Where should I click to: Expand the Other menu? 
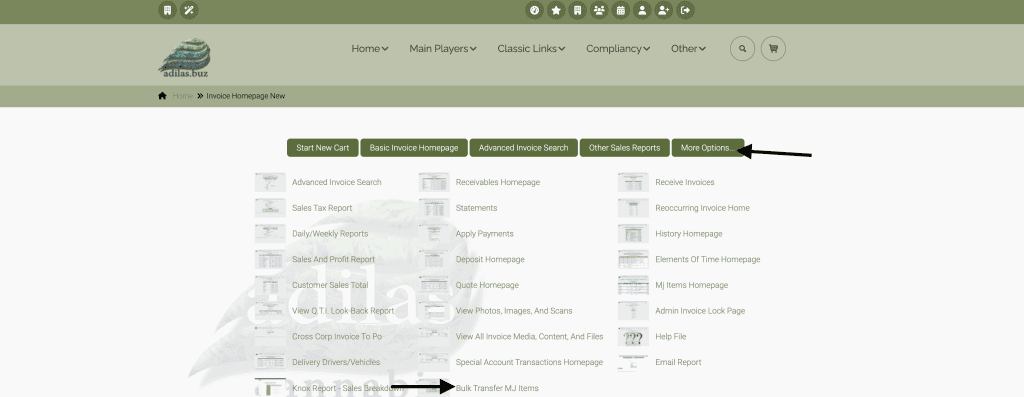[x=688, y=48]
